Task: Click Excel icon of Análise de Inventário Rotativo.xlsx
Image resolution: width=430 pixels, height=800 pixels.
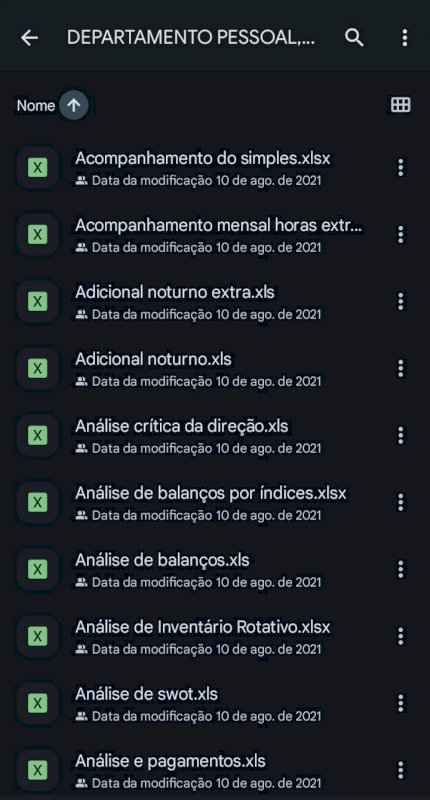Action: [x=37, y=636]
